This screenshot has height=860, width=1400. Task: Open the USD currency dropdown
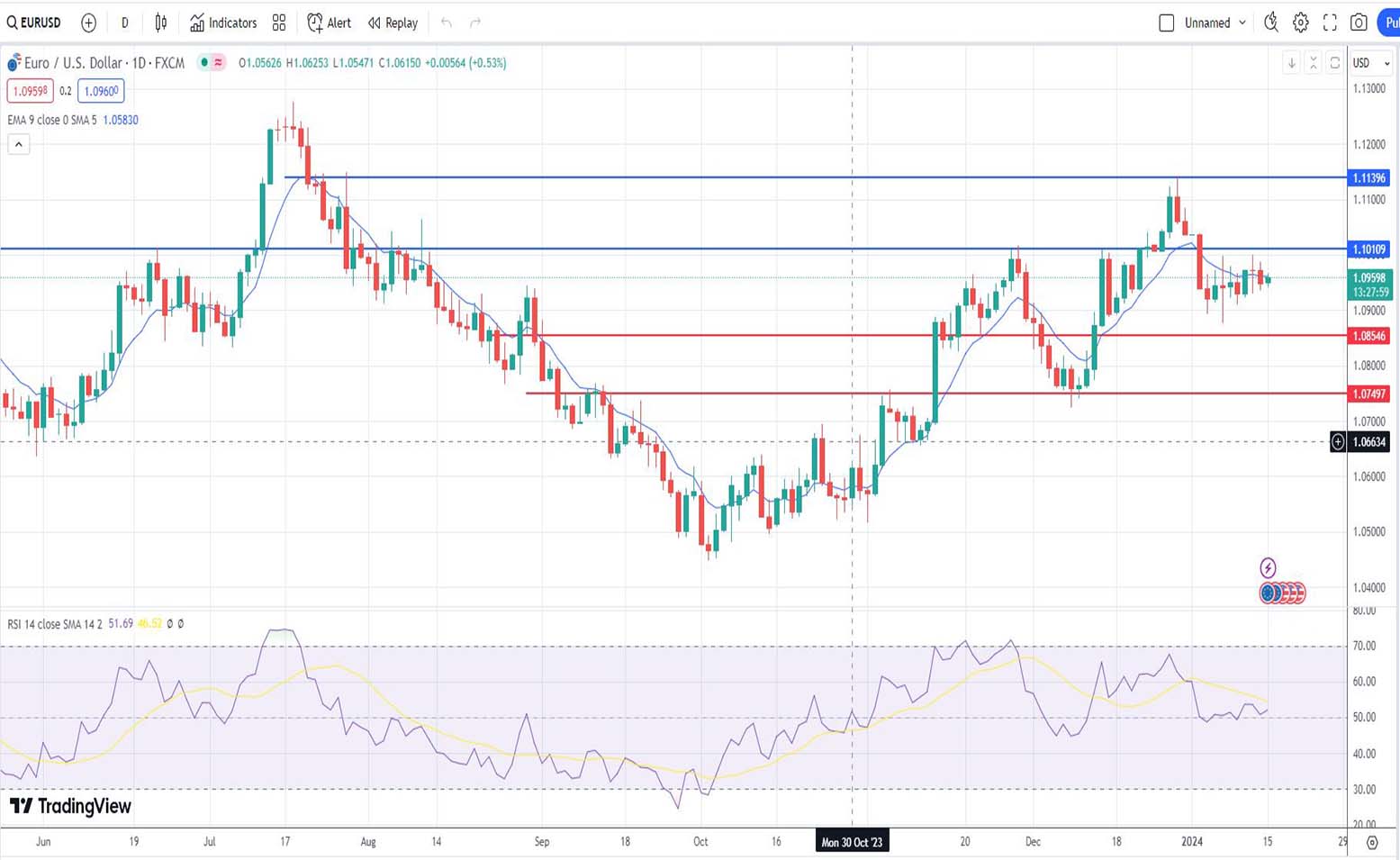pos(1371,63)
